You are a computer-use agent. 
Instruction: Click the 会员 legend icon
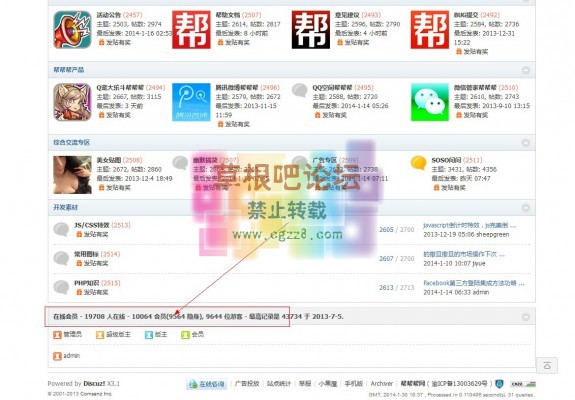pyautogui.click(x=185, y=335)
